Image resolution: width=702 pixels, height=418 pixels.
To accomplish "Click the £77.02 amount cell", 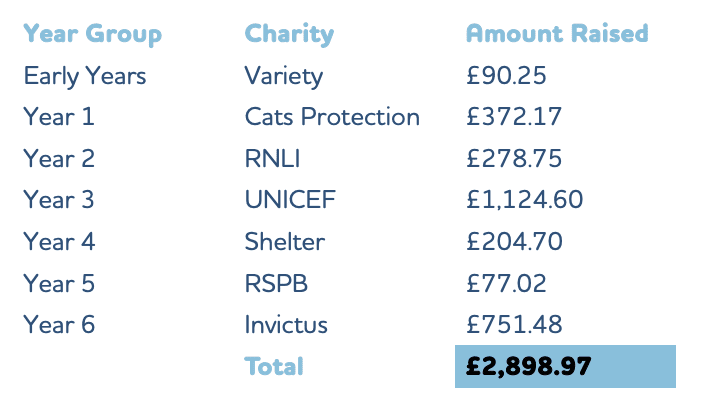I will tap(506, 284).
